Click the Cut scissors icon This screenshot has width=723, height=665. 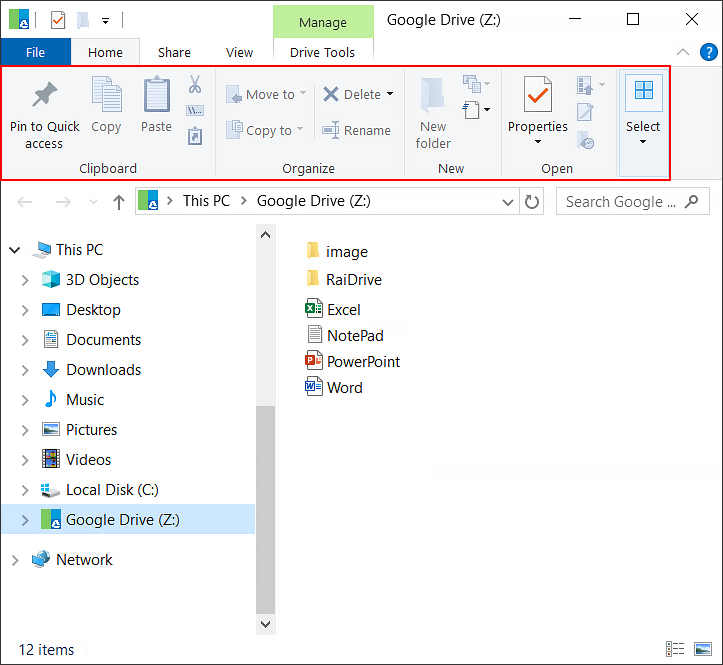tap(195, 84)
